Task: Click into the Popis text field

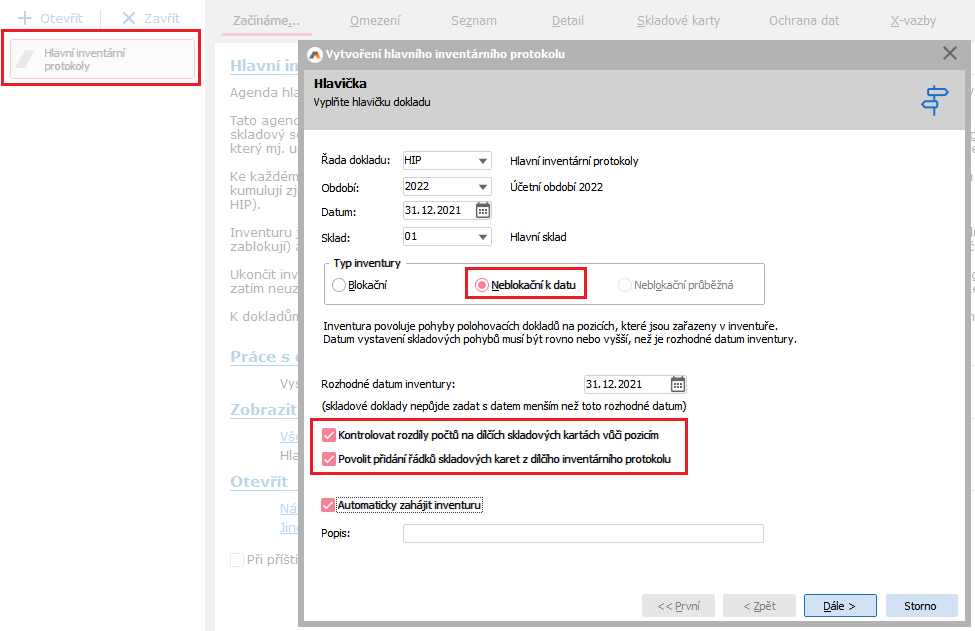Action: 583,533
